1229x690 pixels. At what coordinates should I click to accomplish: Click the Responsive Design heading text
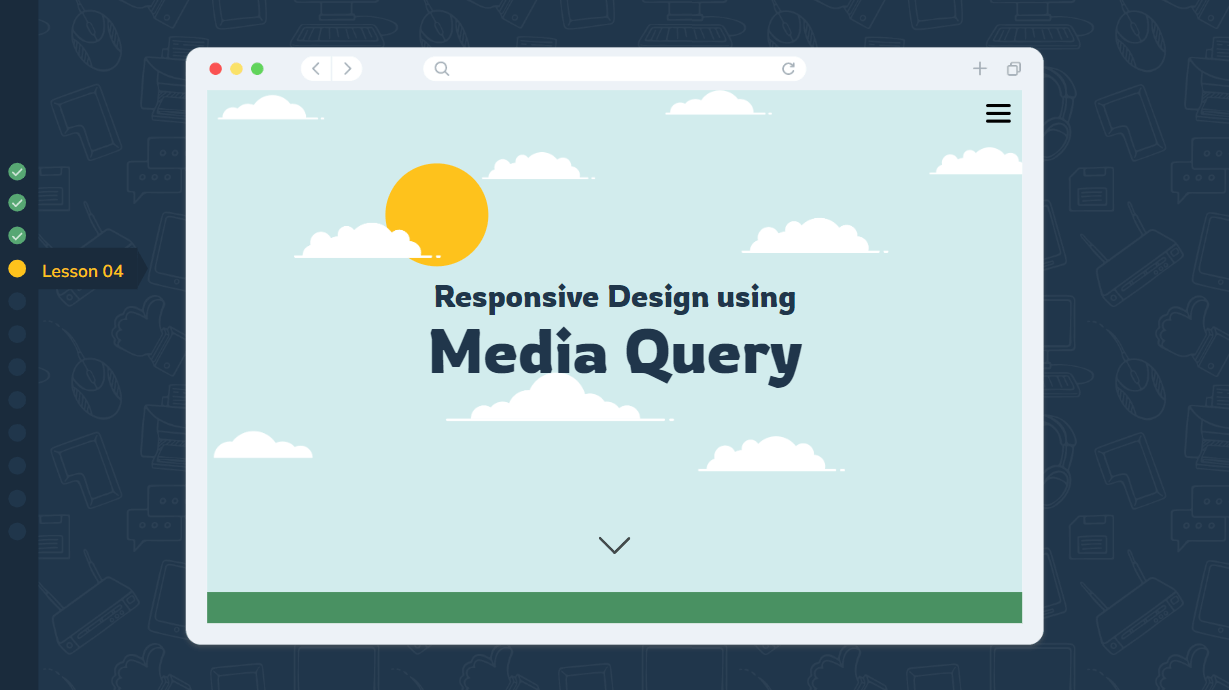pyautogui.click(x=613, y=297)
